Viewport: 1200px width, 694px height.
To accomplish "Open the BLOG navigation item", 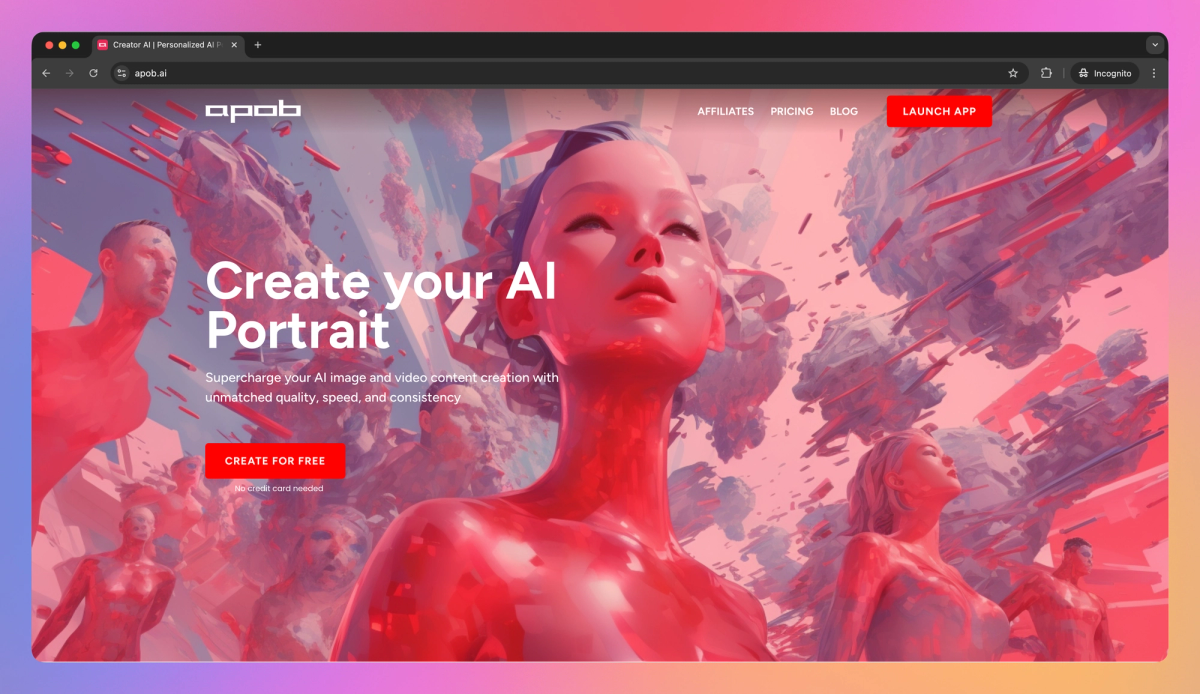I will click(844, 111).
